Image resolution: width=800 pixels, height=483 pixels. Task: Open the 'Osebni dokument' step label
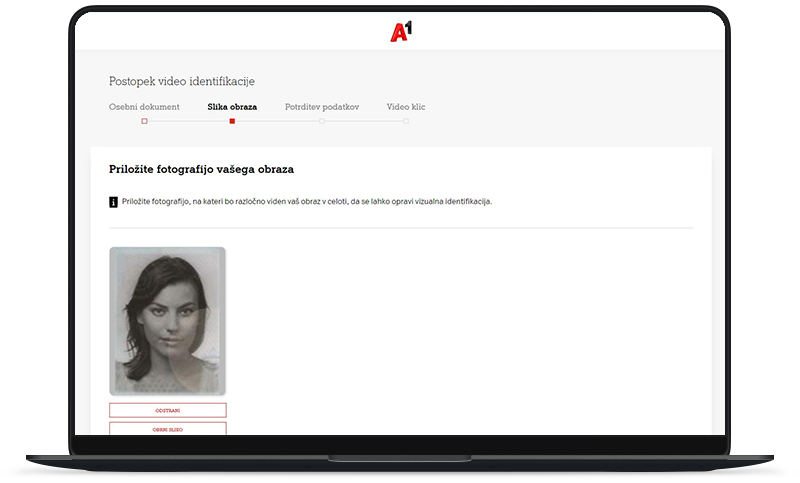pyautogui.click(x=144, y=107)
